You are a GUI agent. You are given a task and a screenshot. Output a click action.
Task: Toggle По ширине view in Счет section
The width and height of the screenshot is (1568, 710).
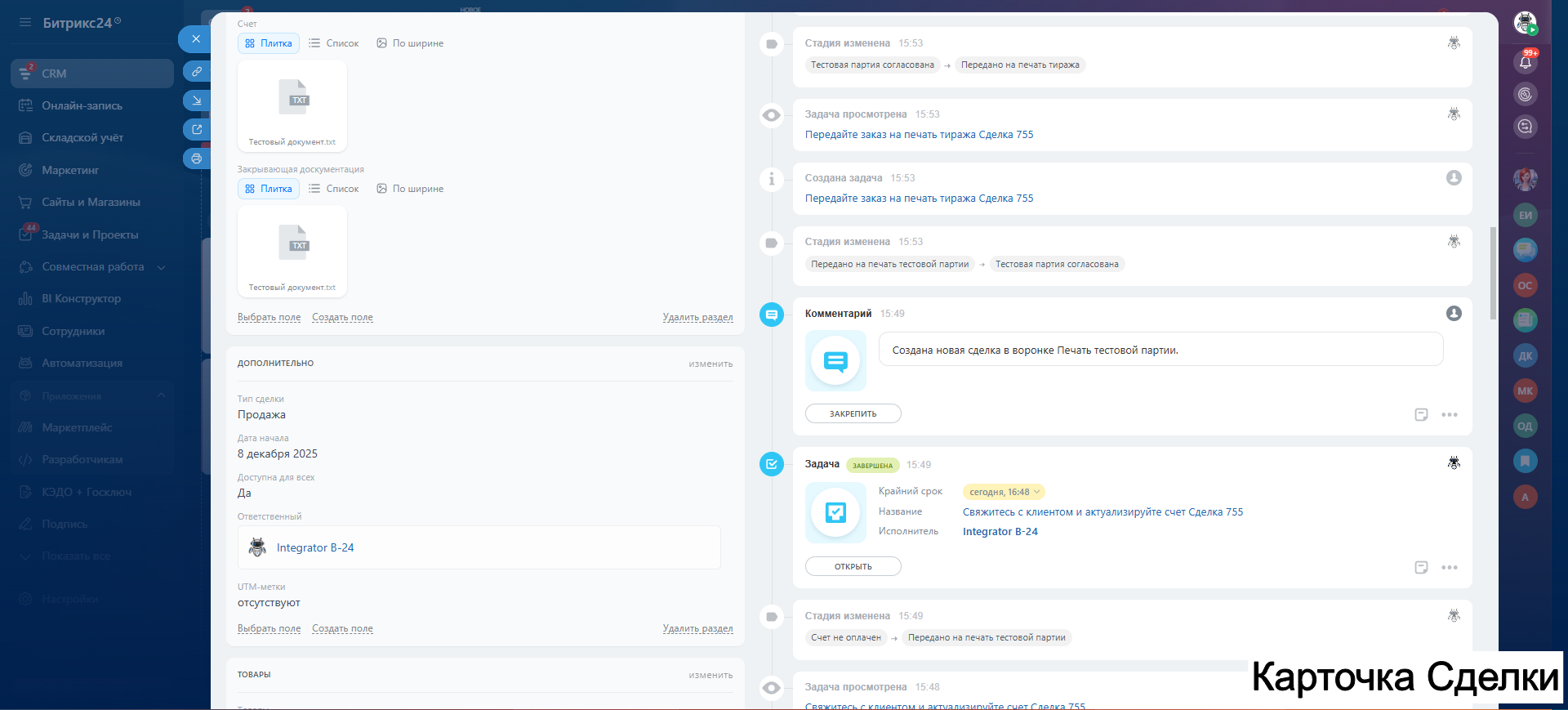tap(410, 43)
